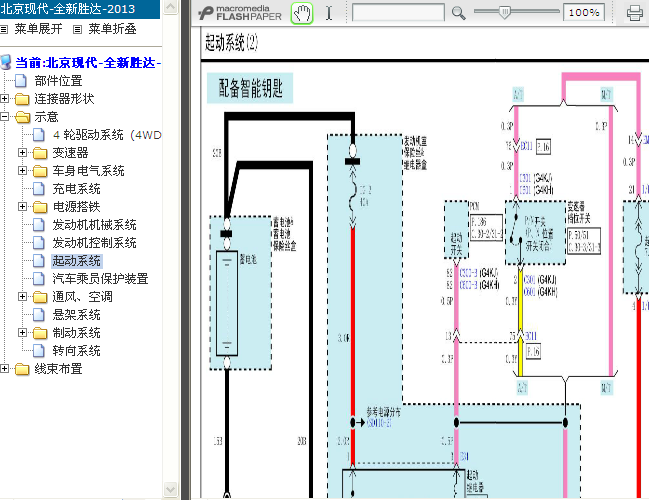Expand the 电源搭铁 tree node
The image size is (649, 500).
pos(22,207)
